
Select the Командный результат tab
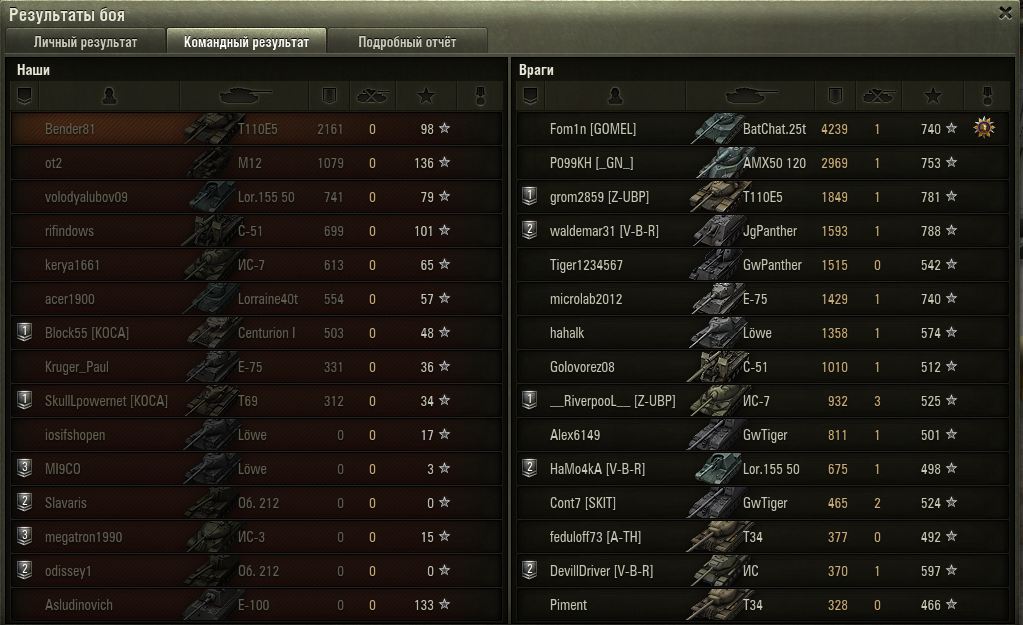click(246, 42)
